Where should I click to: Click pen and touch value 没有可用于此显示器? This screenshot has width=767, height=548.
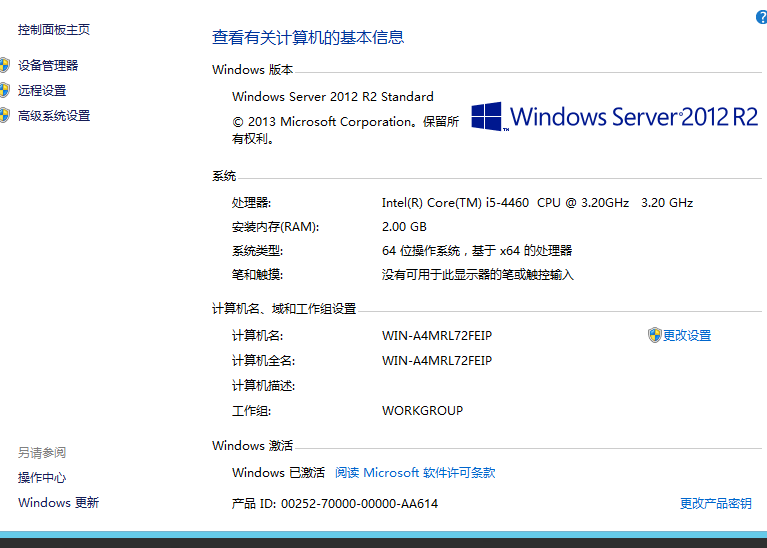coord(477,274)
